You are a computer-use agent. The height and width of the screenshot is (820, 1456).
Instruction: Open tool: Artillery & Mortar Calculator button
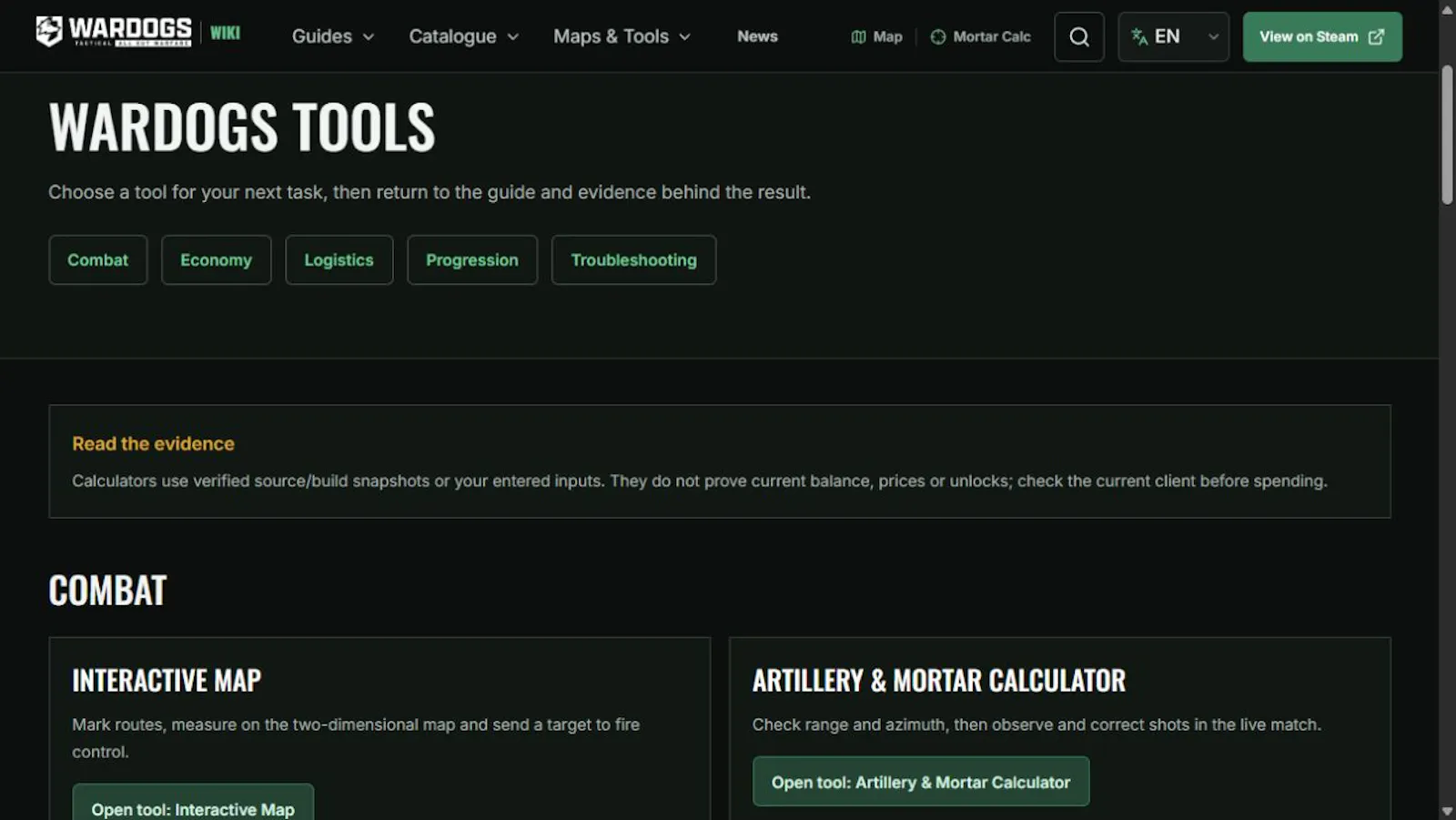point(921,782)
